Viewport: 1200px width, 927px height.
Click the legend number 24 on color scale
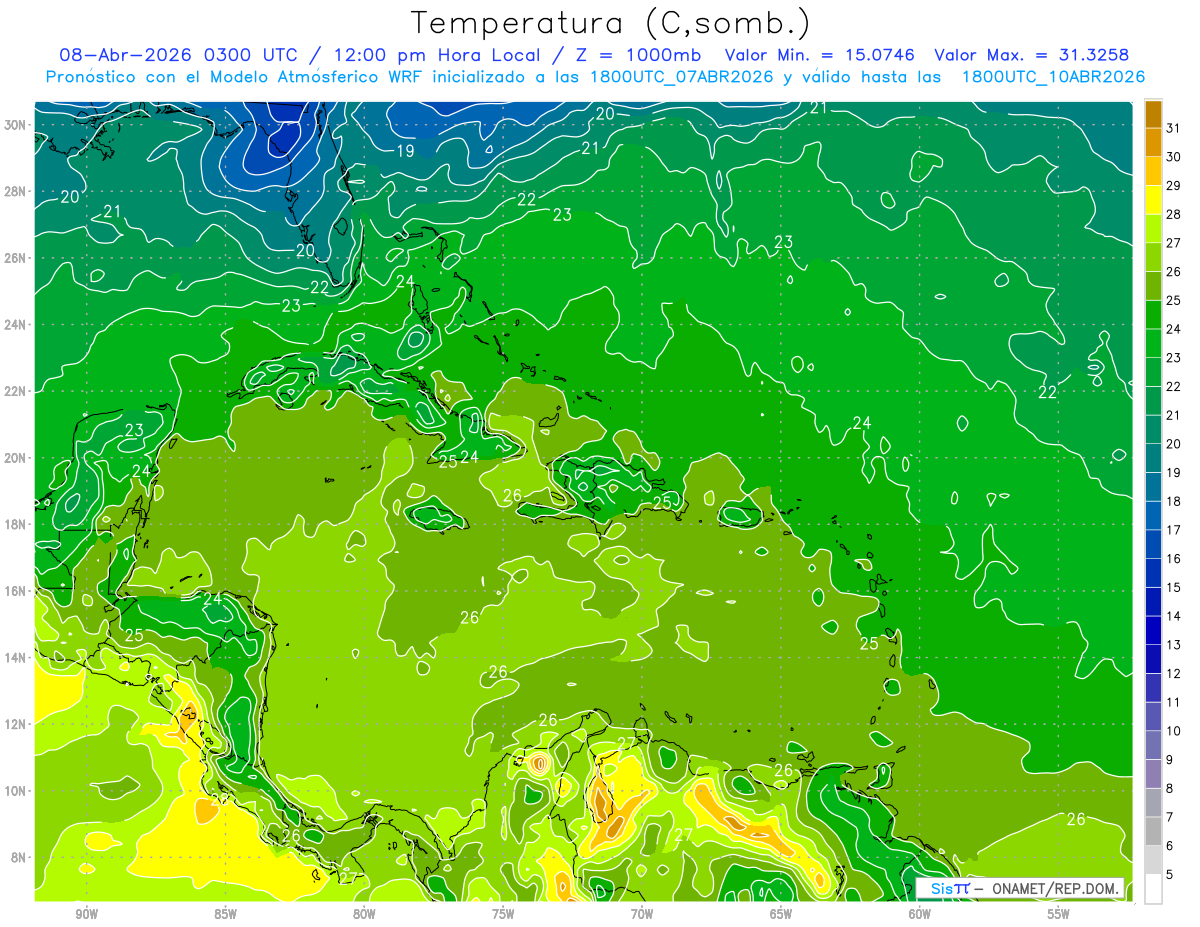coord(1174,329)
